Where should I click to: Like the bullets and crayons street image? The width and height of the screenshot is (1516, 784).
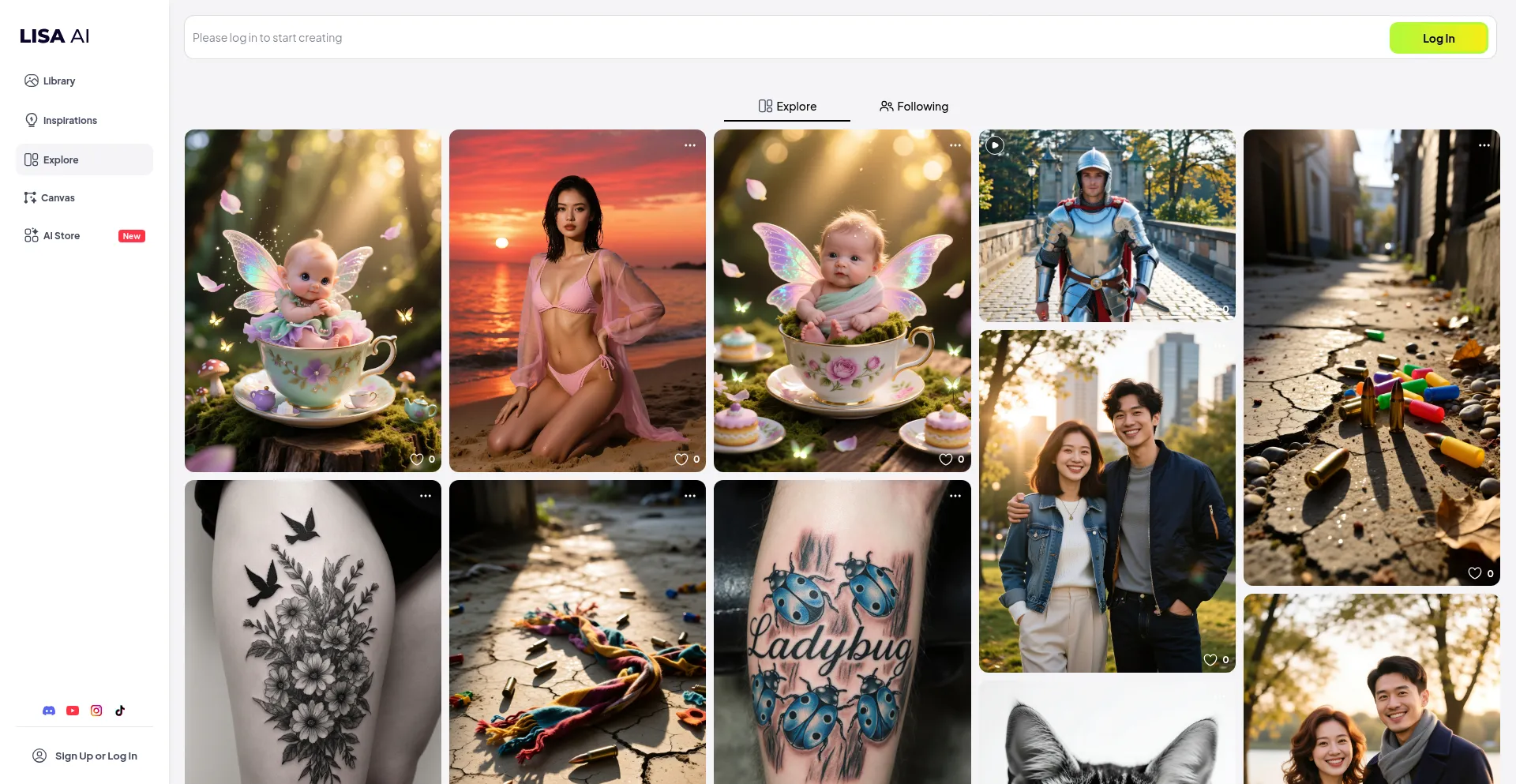(1475, 574)
